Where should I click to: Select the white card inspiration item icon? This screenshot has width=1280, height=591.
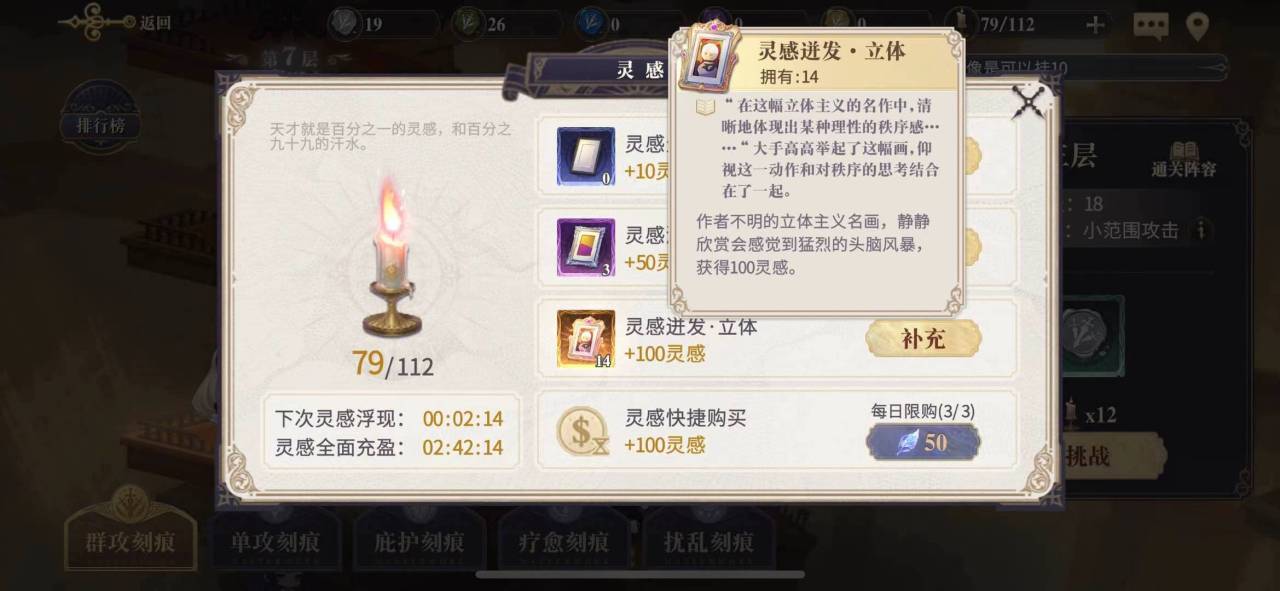pos(586,157)
